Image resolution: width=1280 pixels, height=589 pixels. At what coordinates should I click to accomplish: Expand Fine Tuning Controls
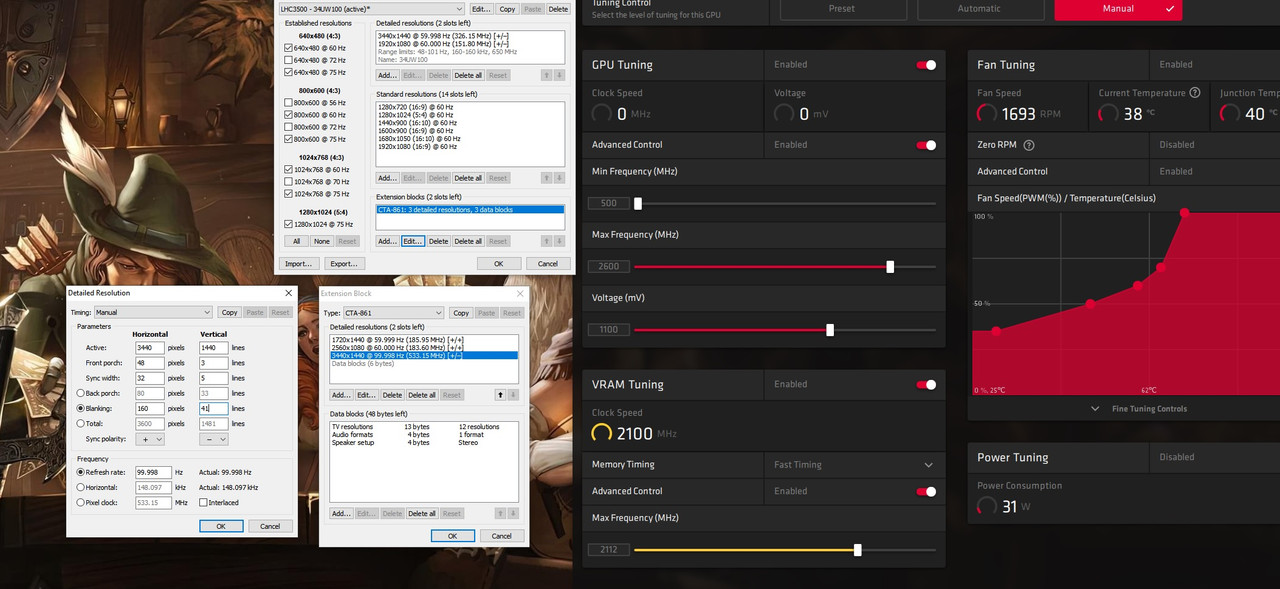(1140, 409)
